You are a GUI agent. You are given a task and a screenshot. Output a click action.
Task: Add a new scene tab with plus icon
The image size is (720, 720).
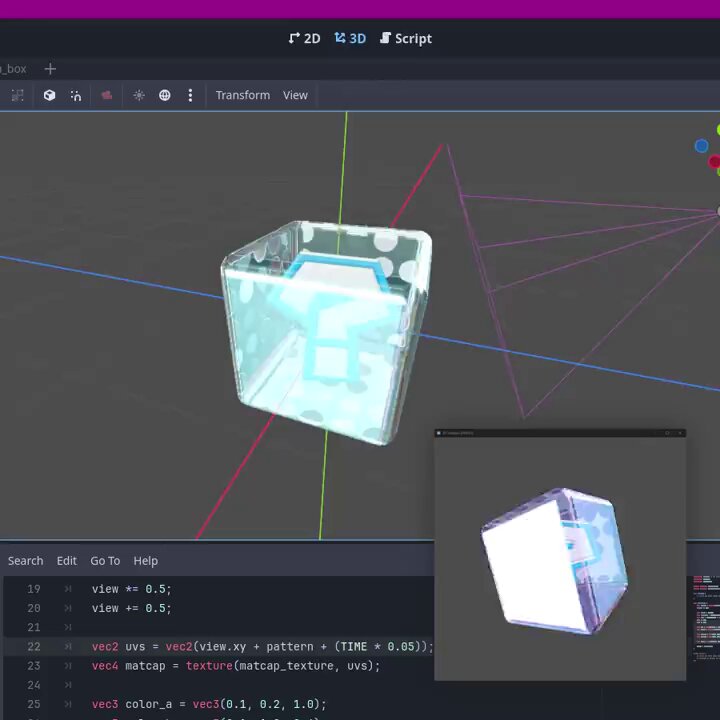tap(51, 69)
